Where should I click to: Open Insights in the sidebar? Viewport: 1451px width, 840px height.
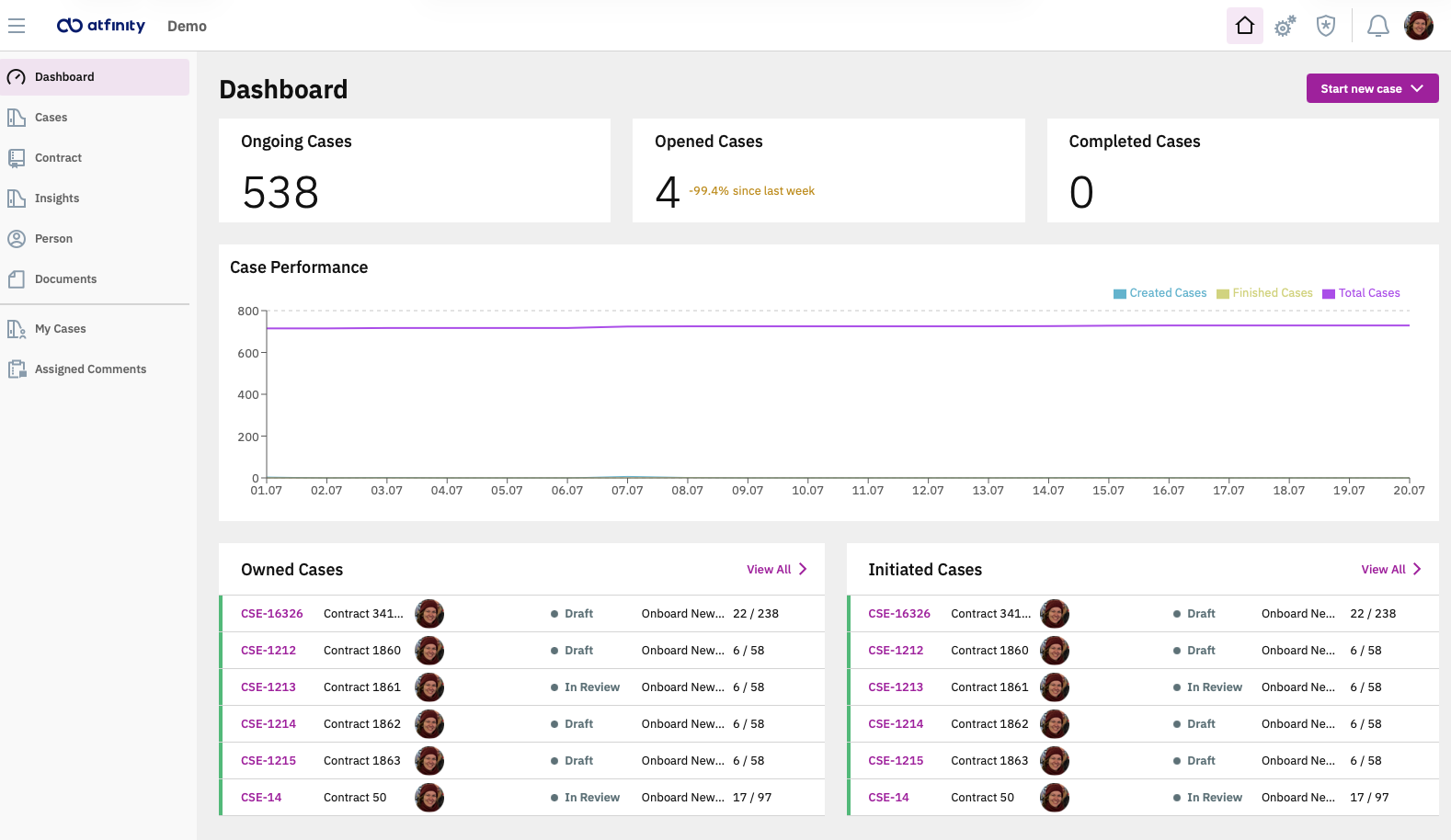(95, 199)
